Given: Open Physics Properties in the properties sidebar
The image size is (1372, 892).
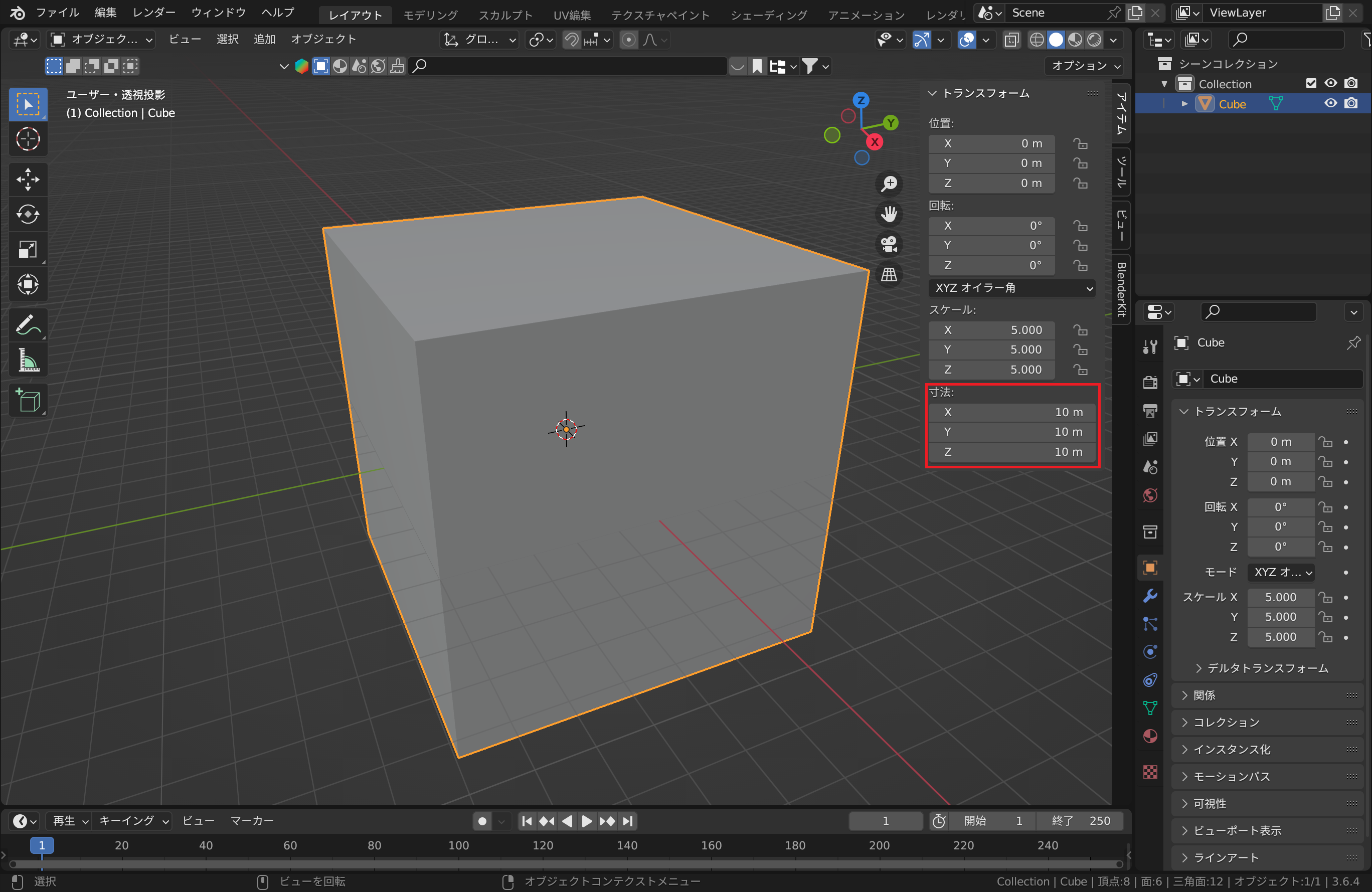Looking at the screenshot, I should pos(1150,652).
